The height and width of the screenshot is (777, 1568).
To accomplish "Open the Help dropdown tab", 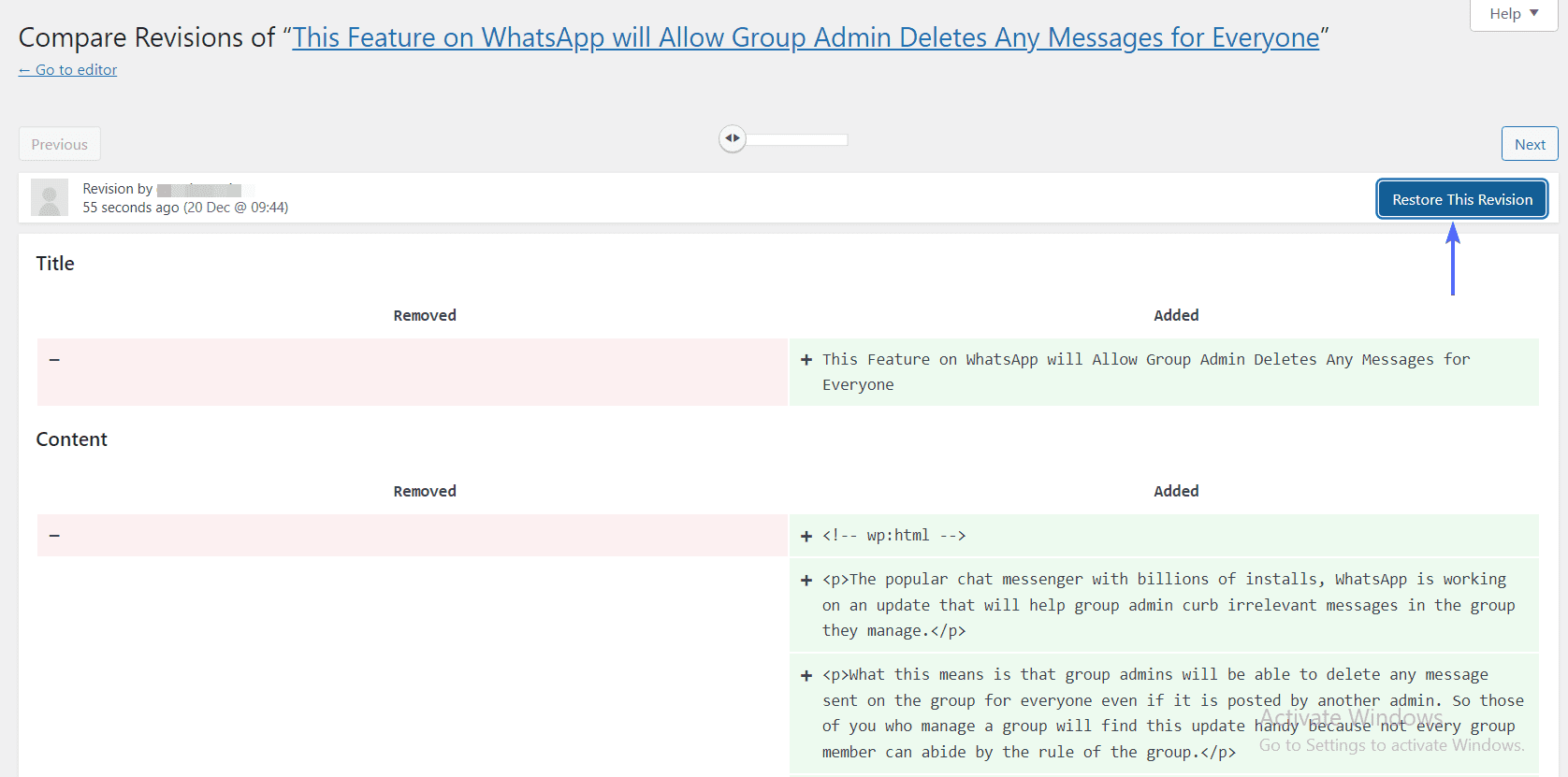I will point(1513,14).
